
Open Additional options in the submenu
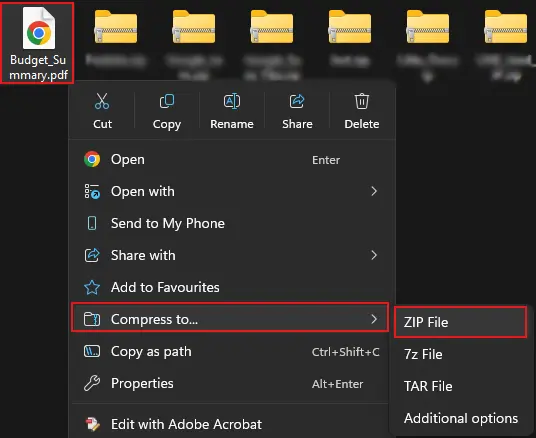tap(460, 418)
